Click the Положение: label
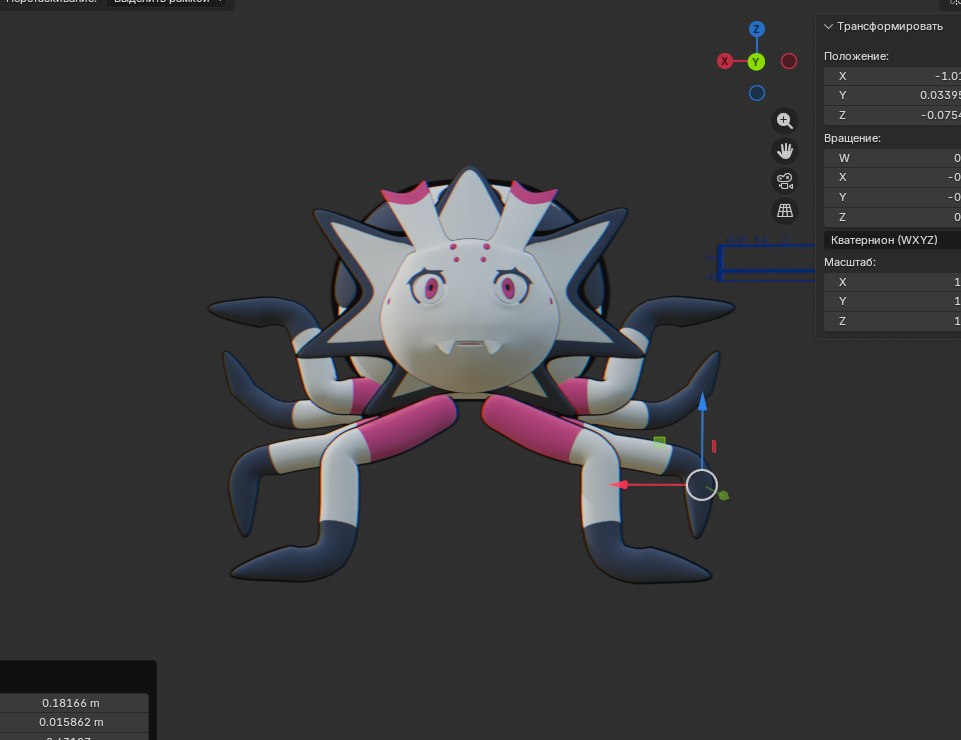This screenshot has width=961, height=740. tap(856, 56)
